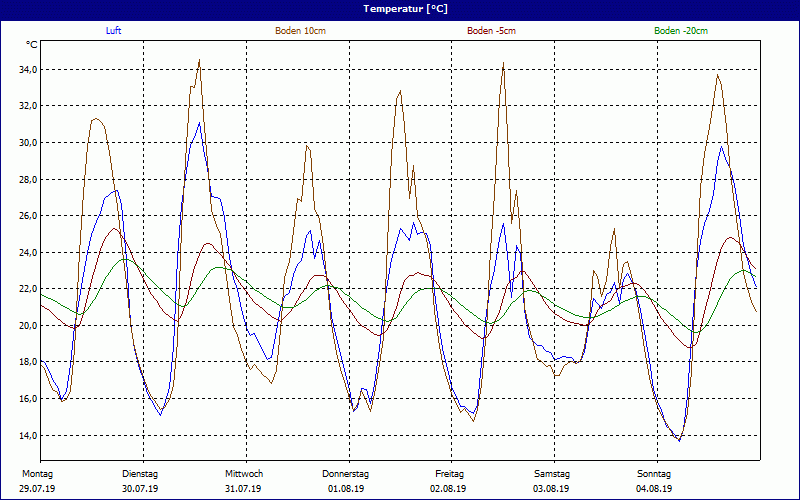Click the 'Samstag' day label
800x500 pixels.
pos(552,474)
